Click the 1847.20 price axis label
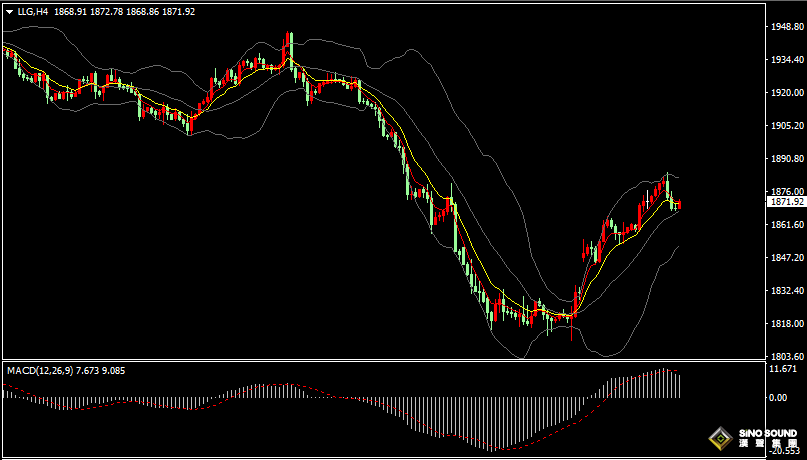The width and height of the screenshot is (807, 460). coord(786,258)
